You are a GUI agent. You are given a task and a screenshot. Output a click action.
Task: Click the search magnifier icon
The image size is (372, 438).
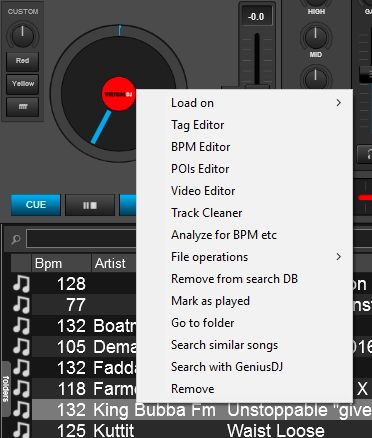click(x=16, y=239)
